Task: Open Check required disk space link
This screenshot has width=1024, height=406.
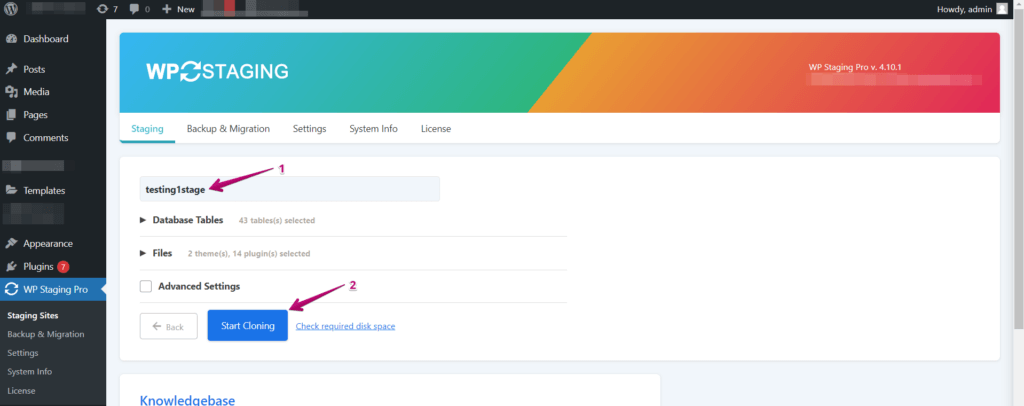Action: point(345,326)
